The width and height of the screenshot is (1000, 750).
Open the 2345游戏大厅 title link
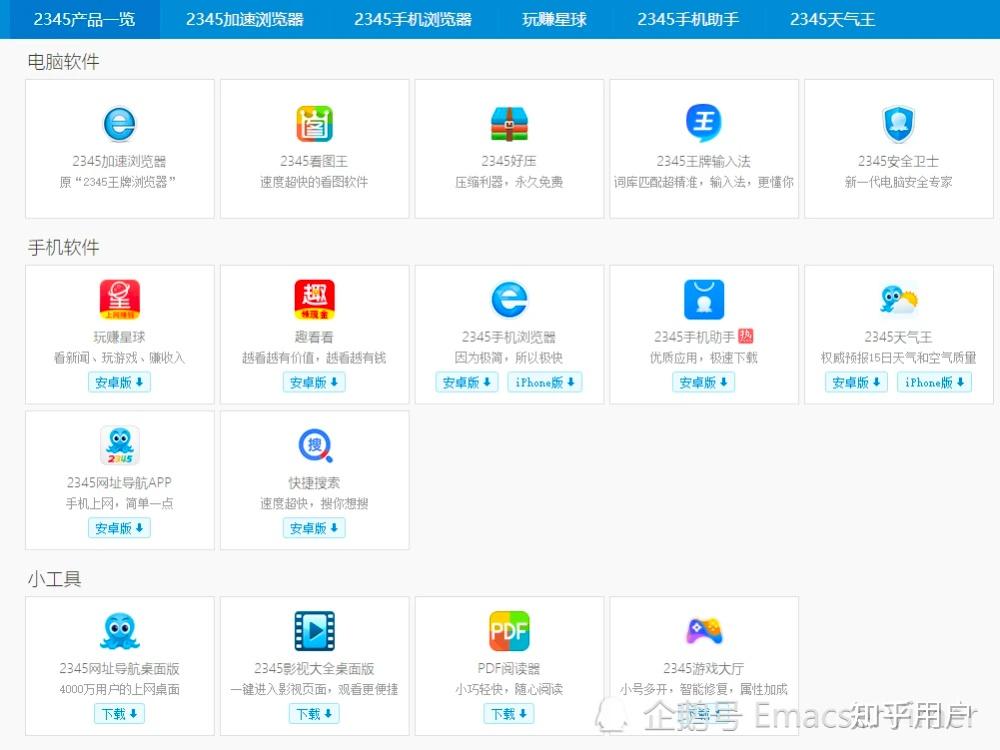tap(703, 668)
